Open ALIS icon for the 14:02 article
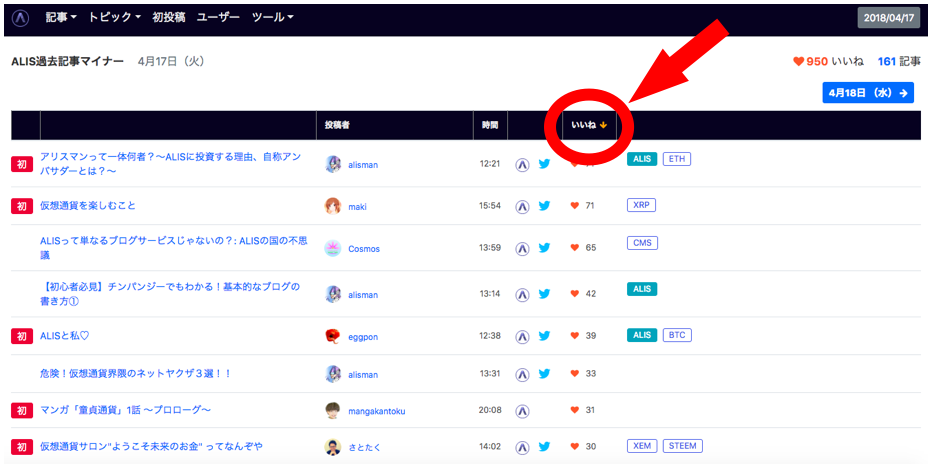934x469 pixels. coord(522,447)
